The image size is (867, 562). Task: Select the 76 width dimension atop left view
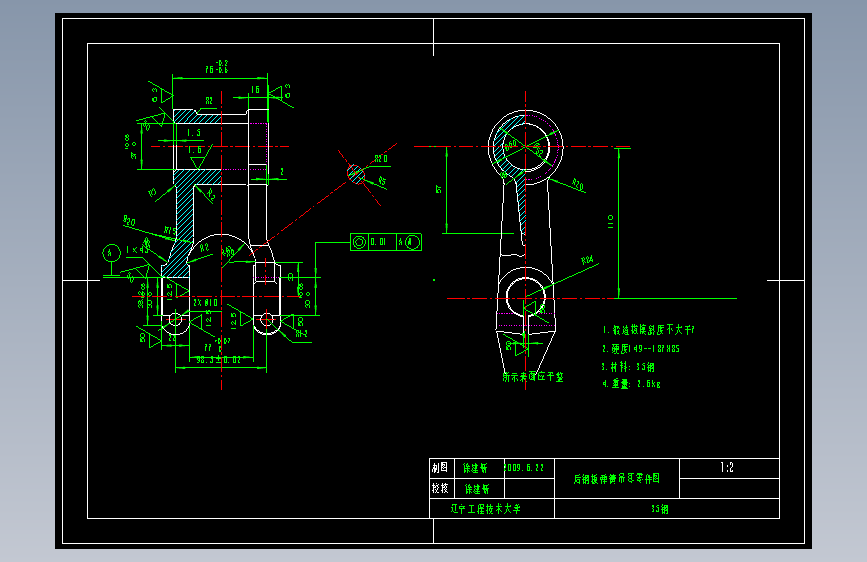217,67
